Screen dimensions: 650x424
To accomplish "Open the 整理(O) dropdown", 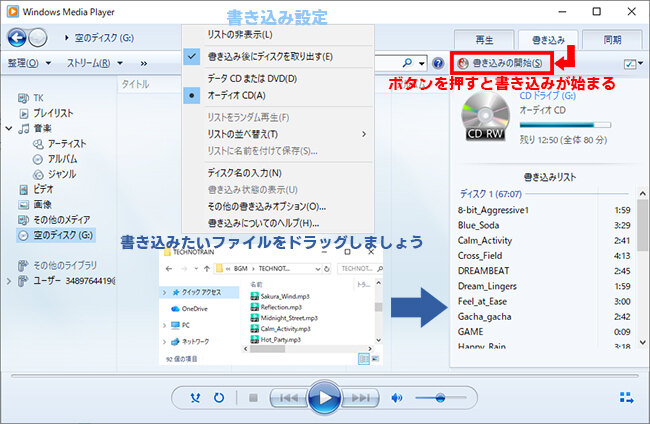I will click(29, 63).
